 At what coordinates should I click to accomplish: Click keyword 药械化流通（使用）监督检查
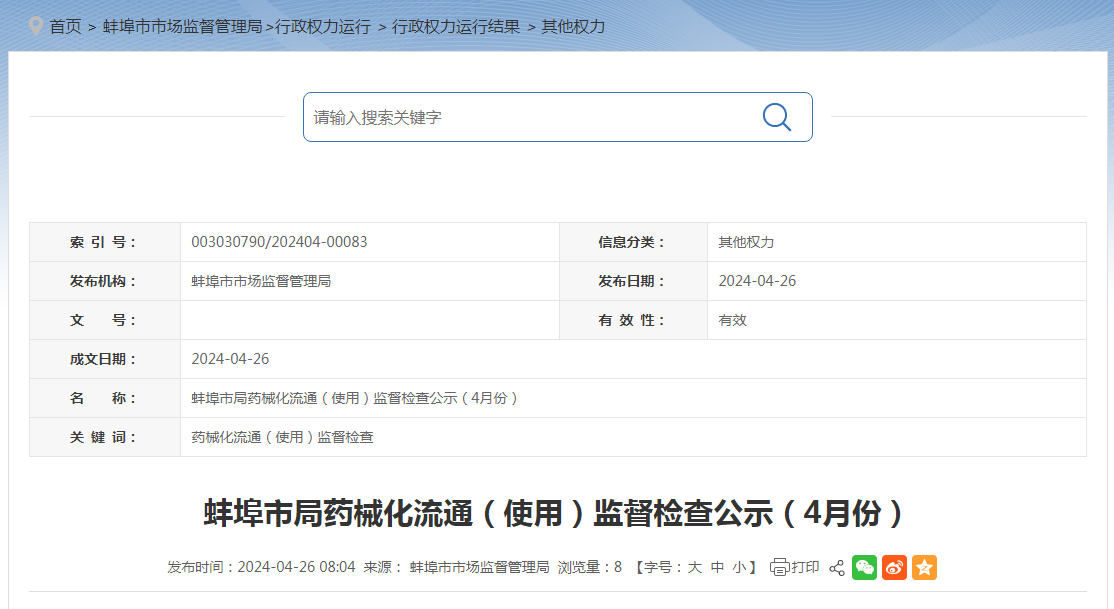pos(282,437)
